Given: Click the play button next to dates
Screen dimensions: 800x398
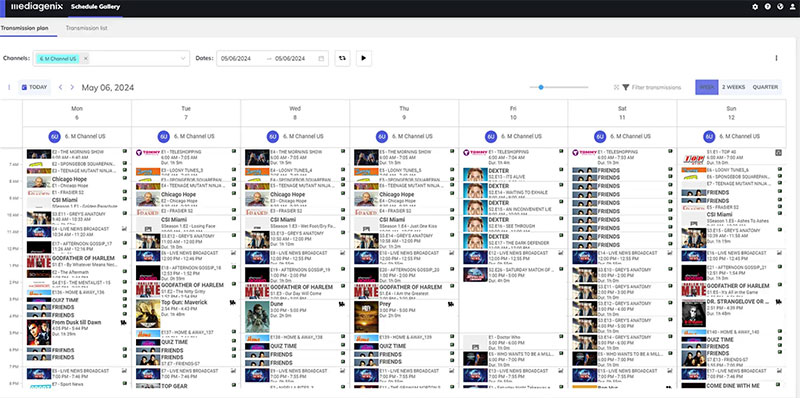Looking at the screenshot, I should 364,58.
